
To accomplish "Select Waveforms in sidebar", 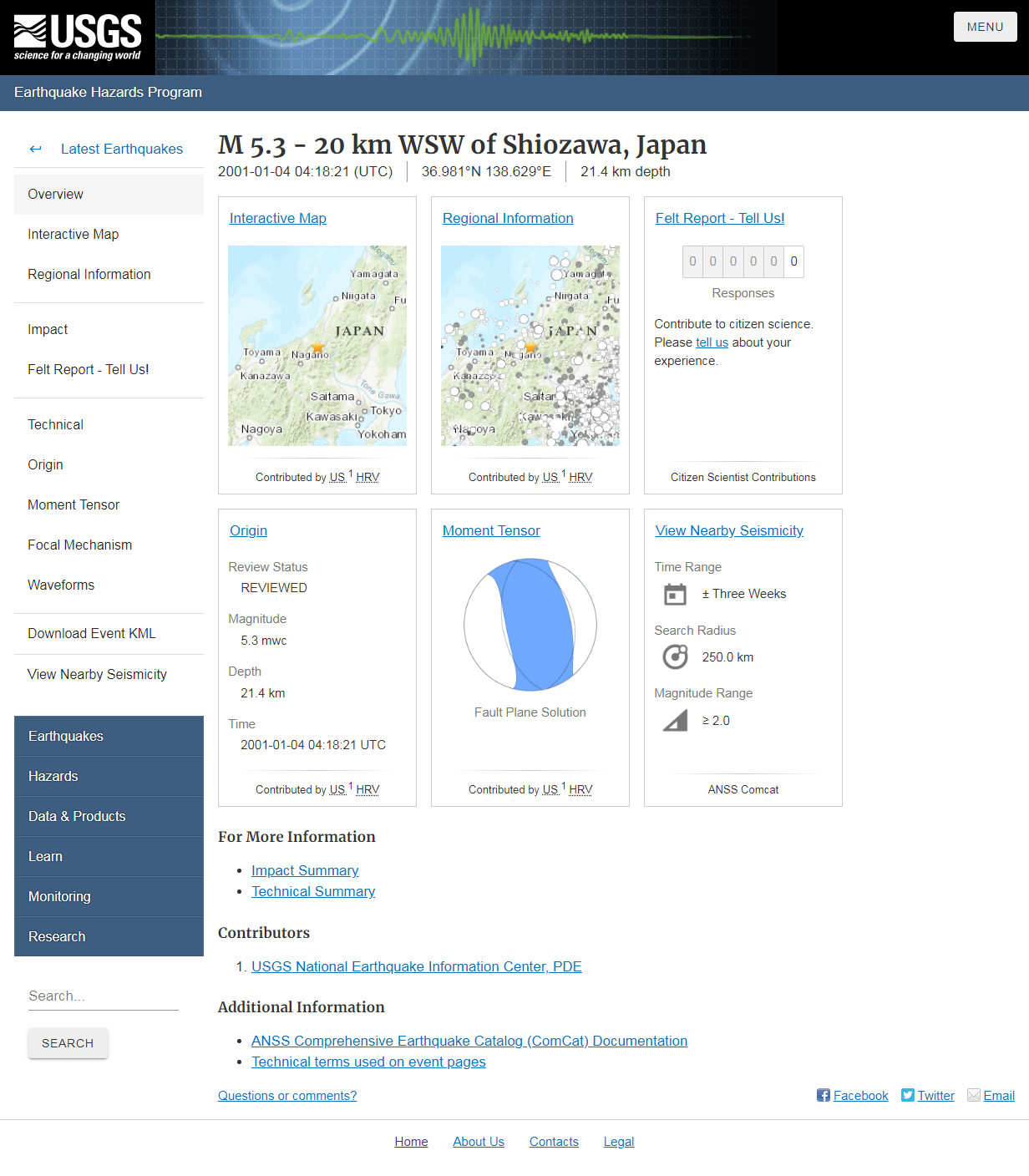I will [x=109, y=585].
